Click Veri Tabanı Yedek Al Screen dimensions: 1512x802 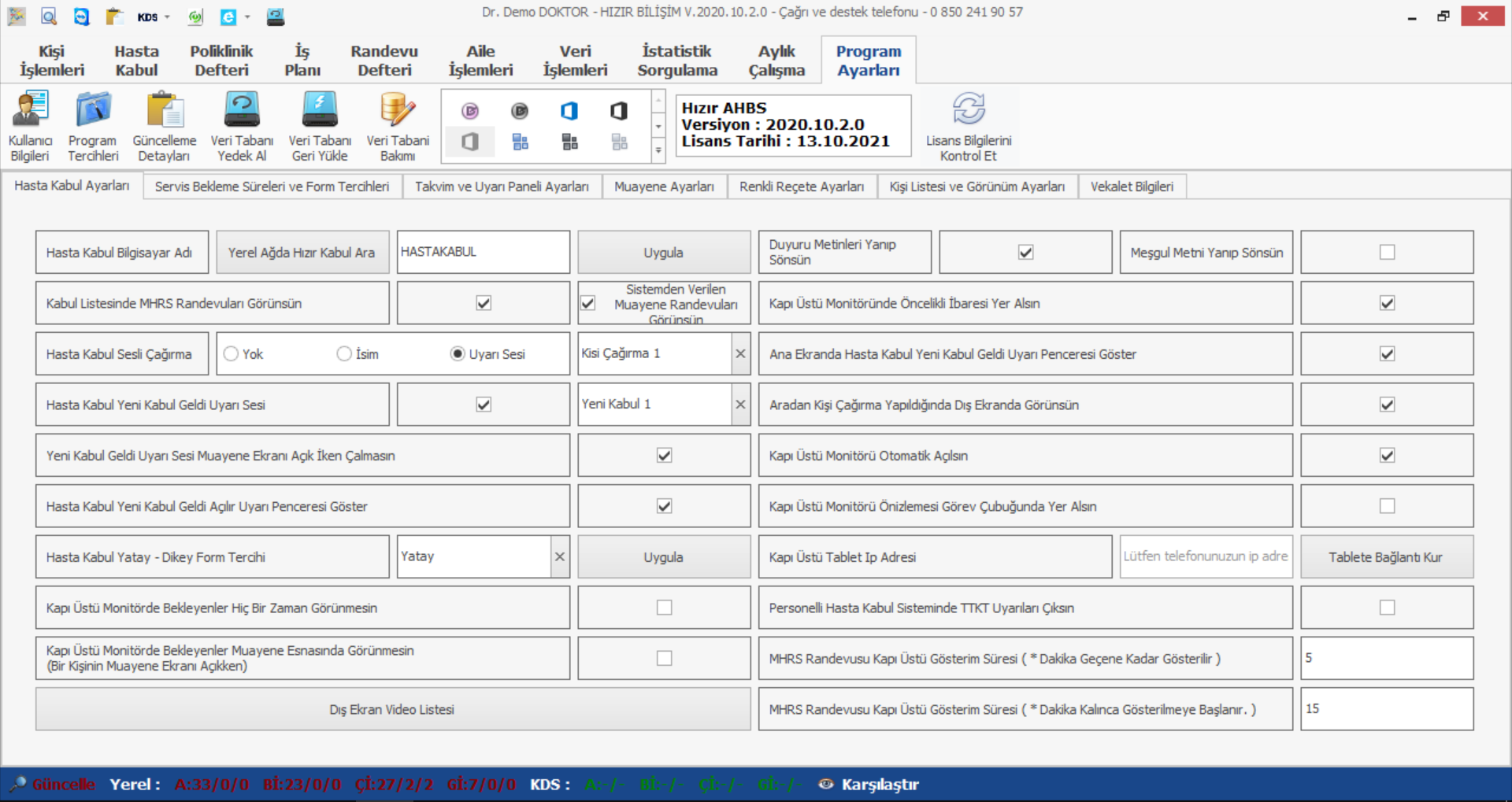[x=242, y=126]
